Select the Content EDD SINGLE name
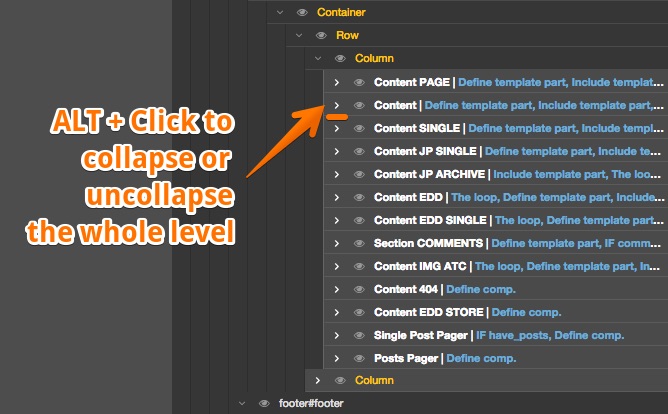This screenshot has height=414, width=668. (x=430, y=220)
